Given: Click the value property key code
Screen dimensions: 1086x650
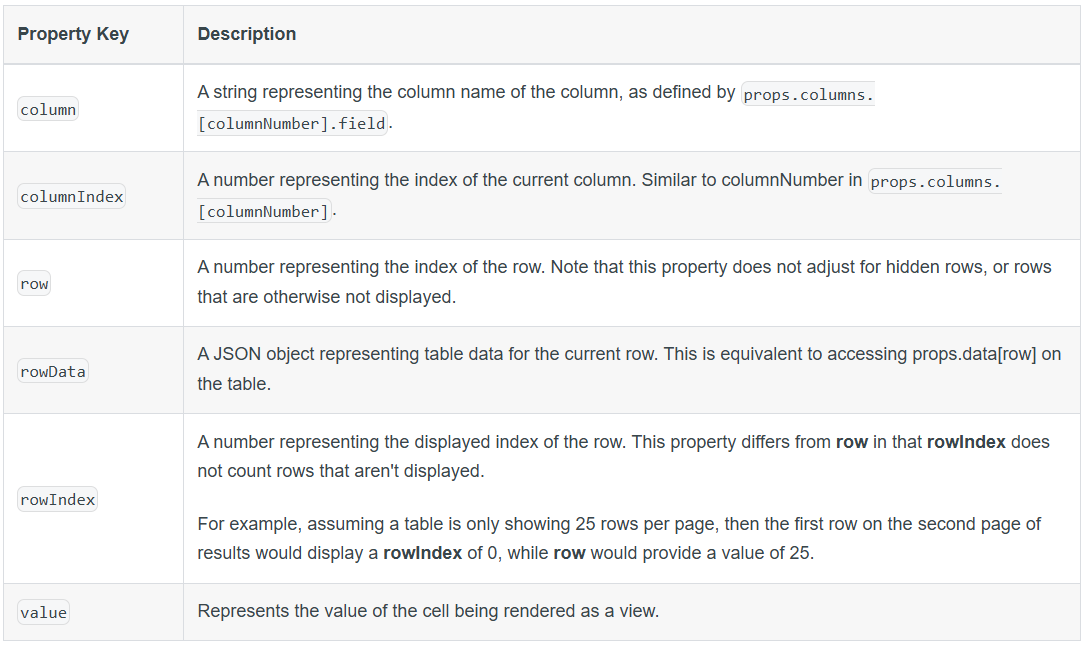Looking at the screenshot, I should 44,613.
